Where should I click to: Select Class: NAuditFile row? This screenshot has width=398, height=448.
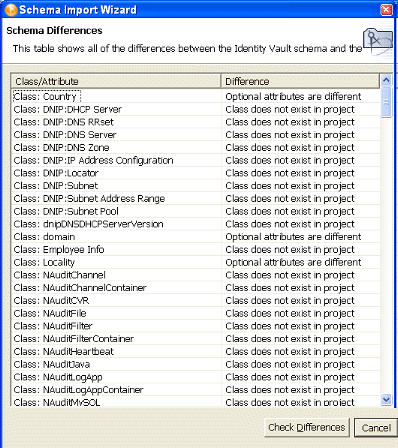pyautogui.click(x=196, y=313)
